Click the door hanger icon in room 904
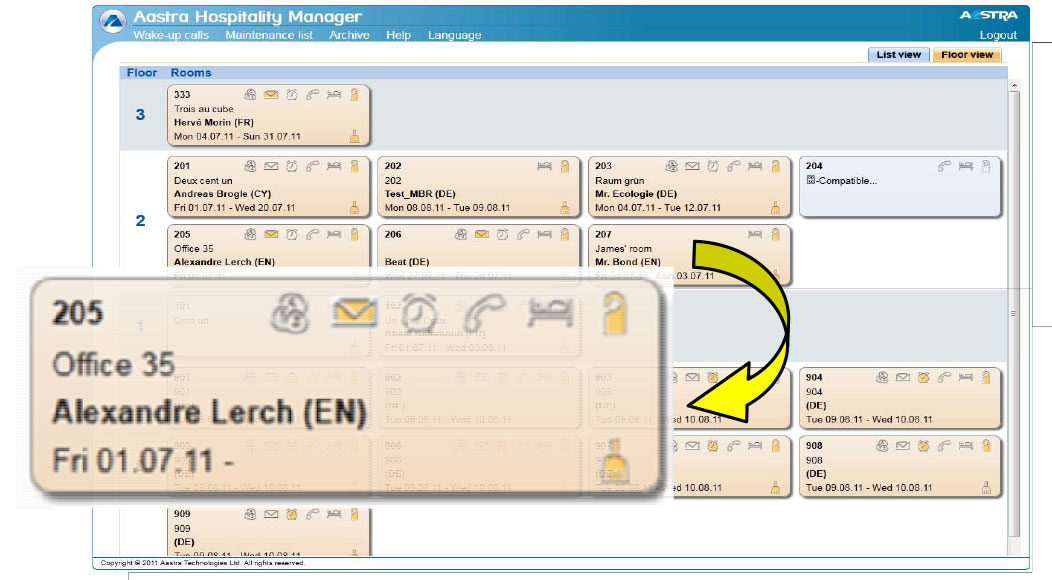Viewport: 1052px width, 580px height. (986, 378)
